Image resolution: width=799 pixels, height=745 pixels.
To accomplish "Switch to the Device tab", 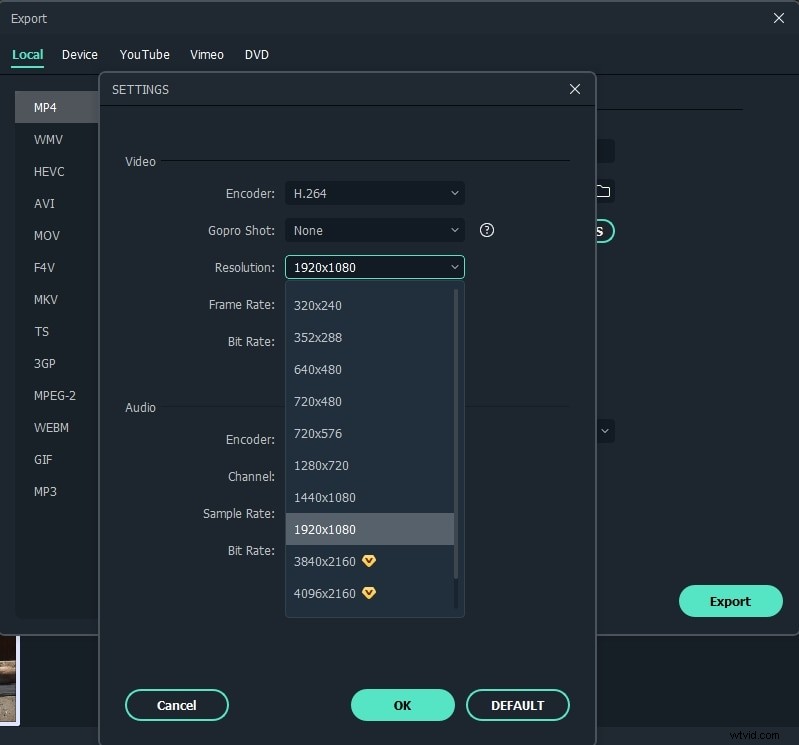I will point(80,55).
